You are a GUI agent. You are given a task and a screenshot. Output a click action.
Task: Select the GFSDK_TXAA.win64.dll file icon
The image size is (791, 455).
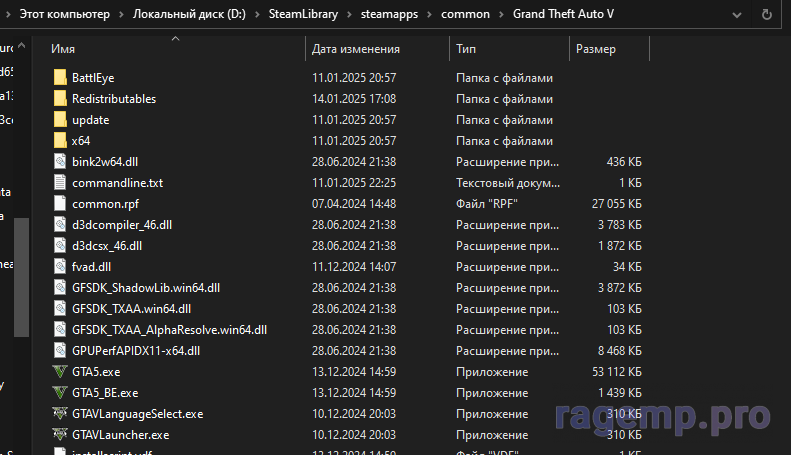coord(60,309)
